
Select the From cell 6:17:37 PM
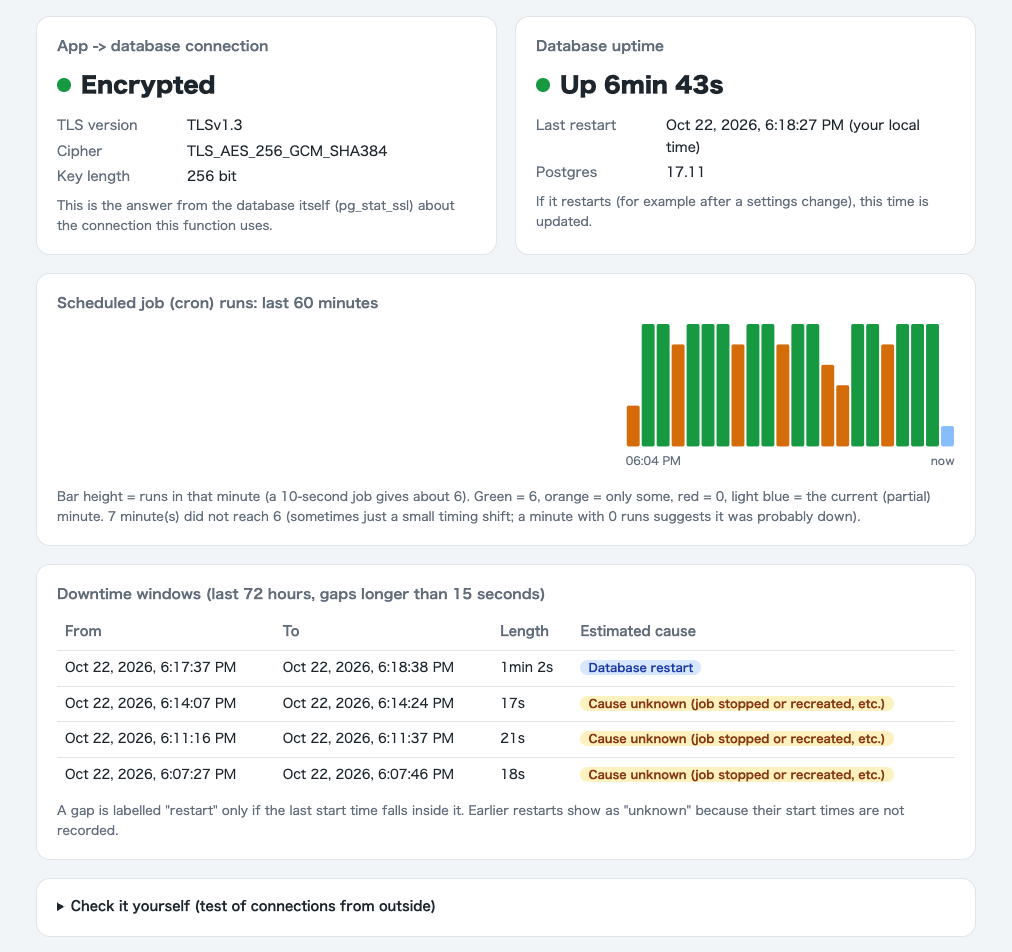(150, 667)
